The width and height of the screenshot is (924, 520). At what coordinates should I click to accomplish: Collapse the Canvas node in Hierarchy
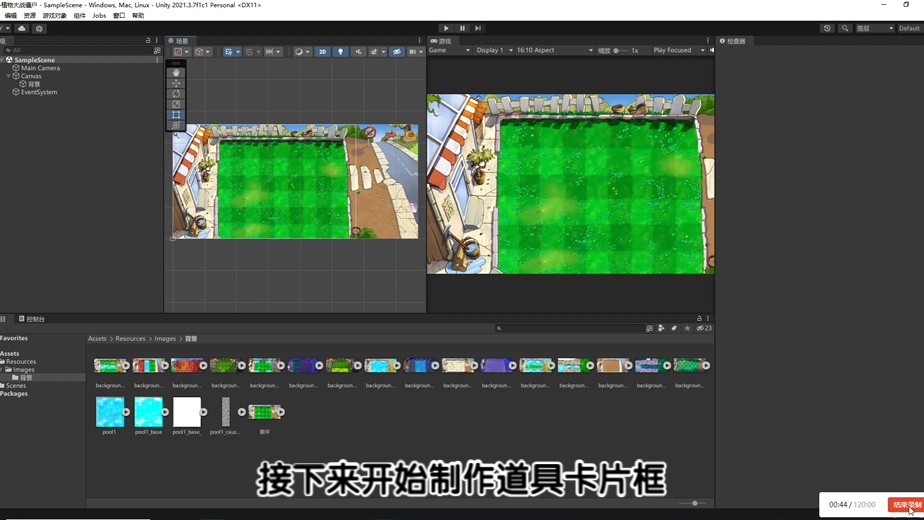(x=9, y=76)
